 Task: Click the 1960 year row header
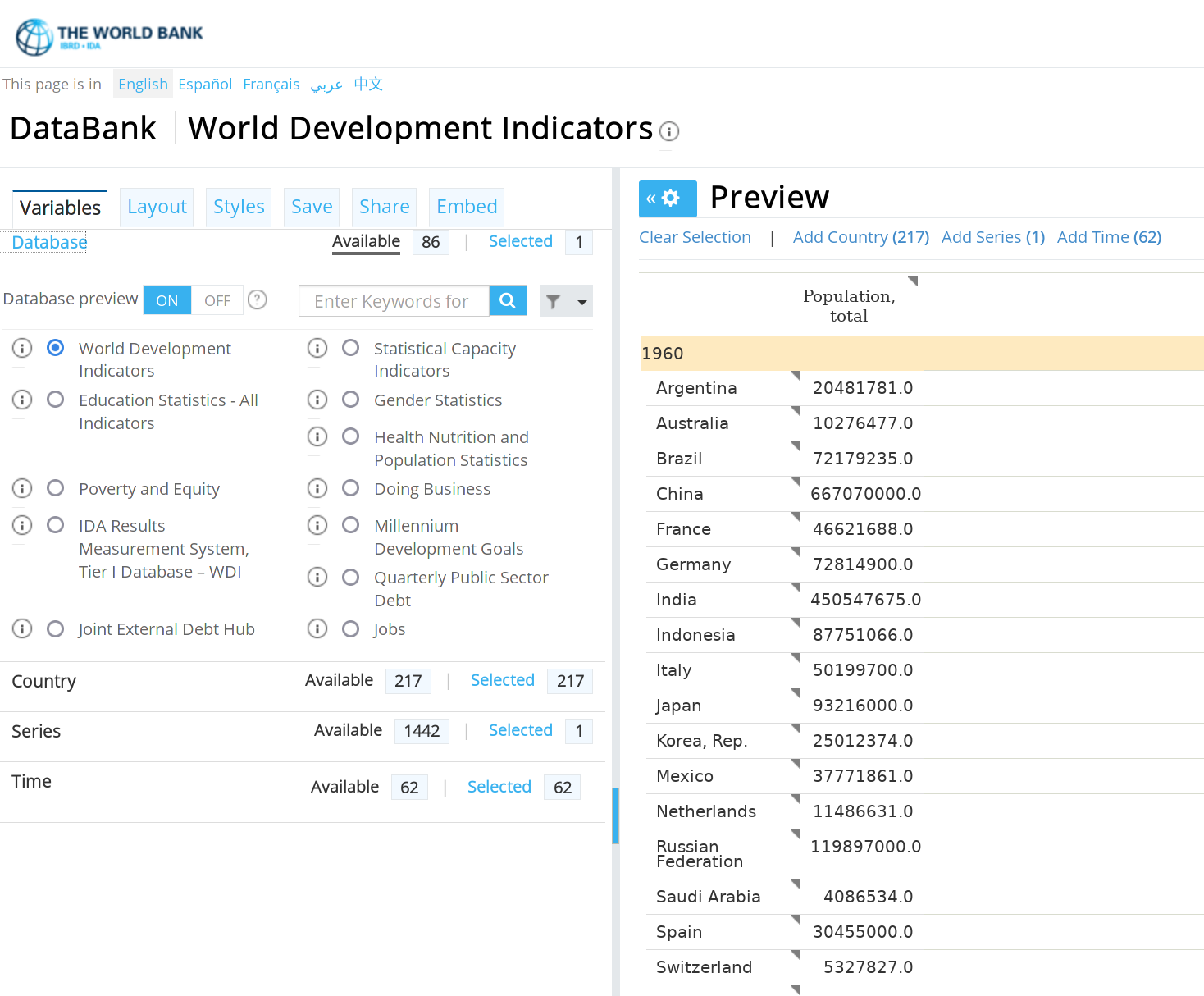[x=922, y=353]
